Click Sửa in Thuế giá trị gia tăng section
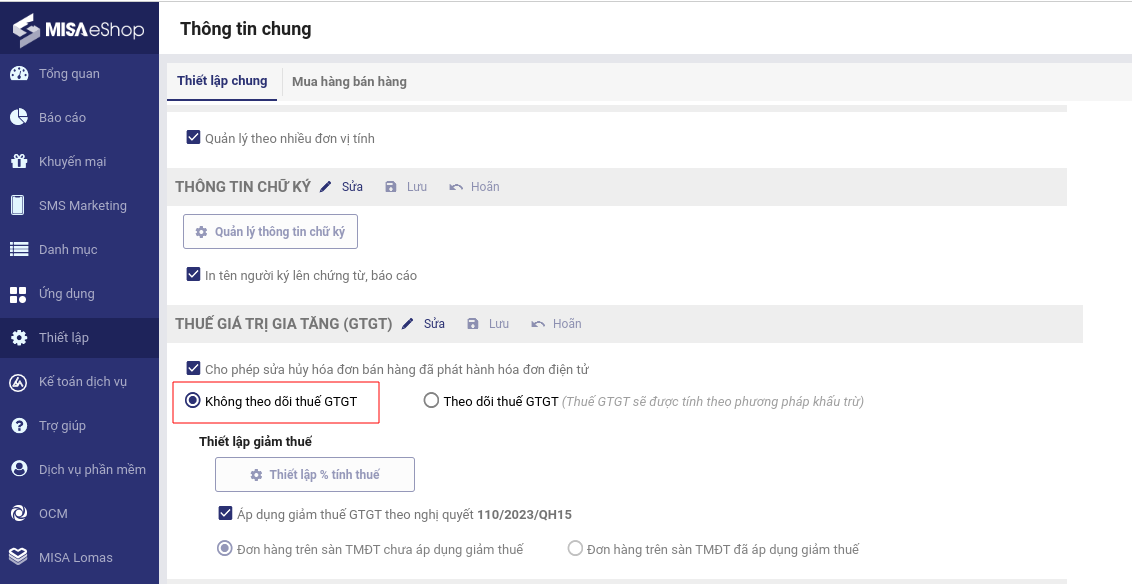Viewport: 1132px width, 584px height. pyautogui.click(x=424, y=324)
